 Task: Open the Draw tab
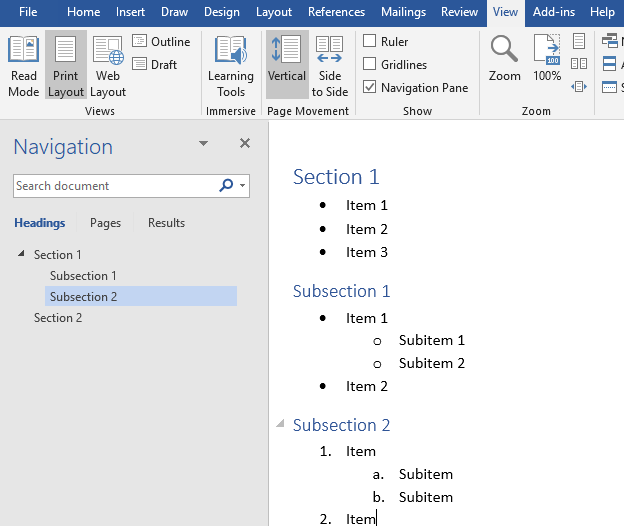[174, 12]
